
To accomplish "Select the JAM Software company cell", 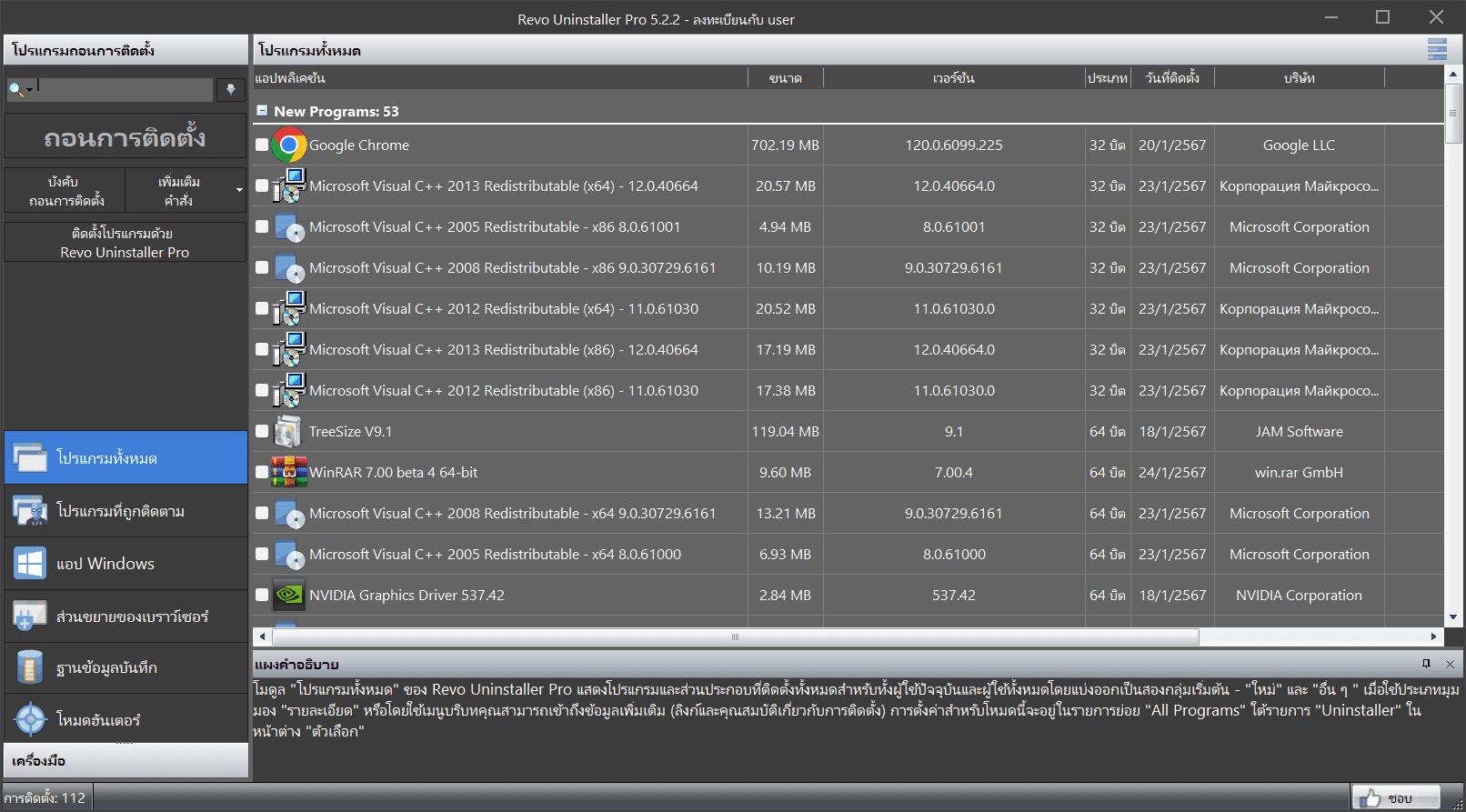I will pos(1300,431).
